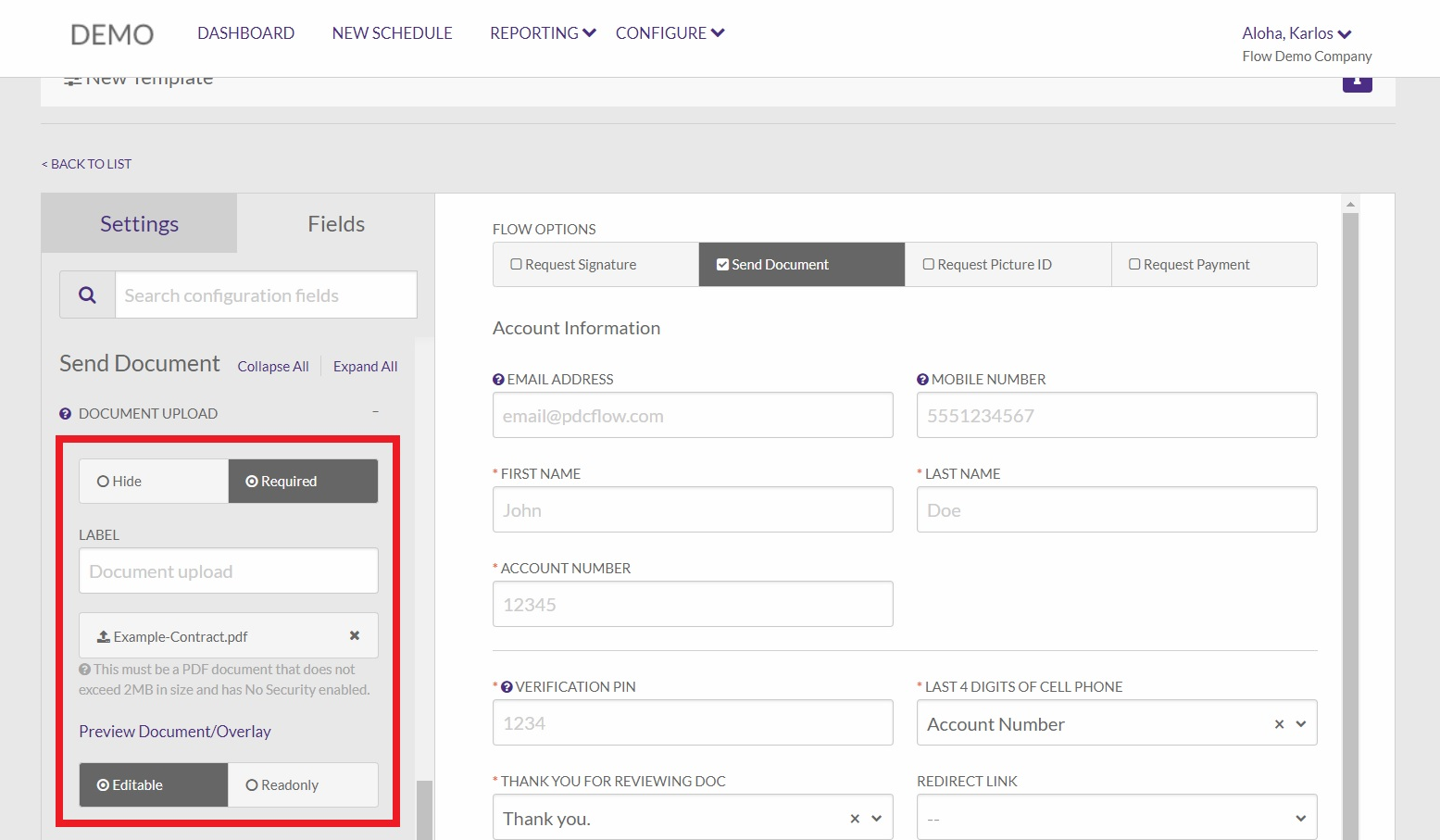Click the DOCUMENT UPLOAD help icon

66,414
